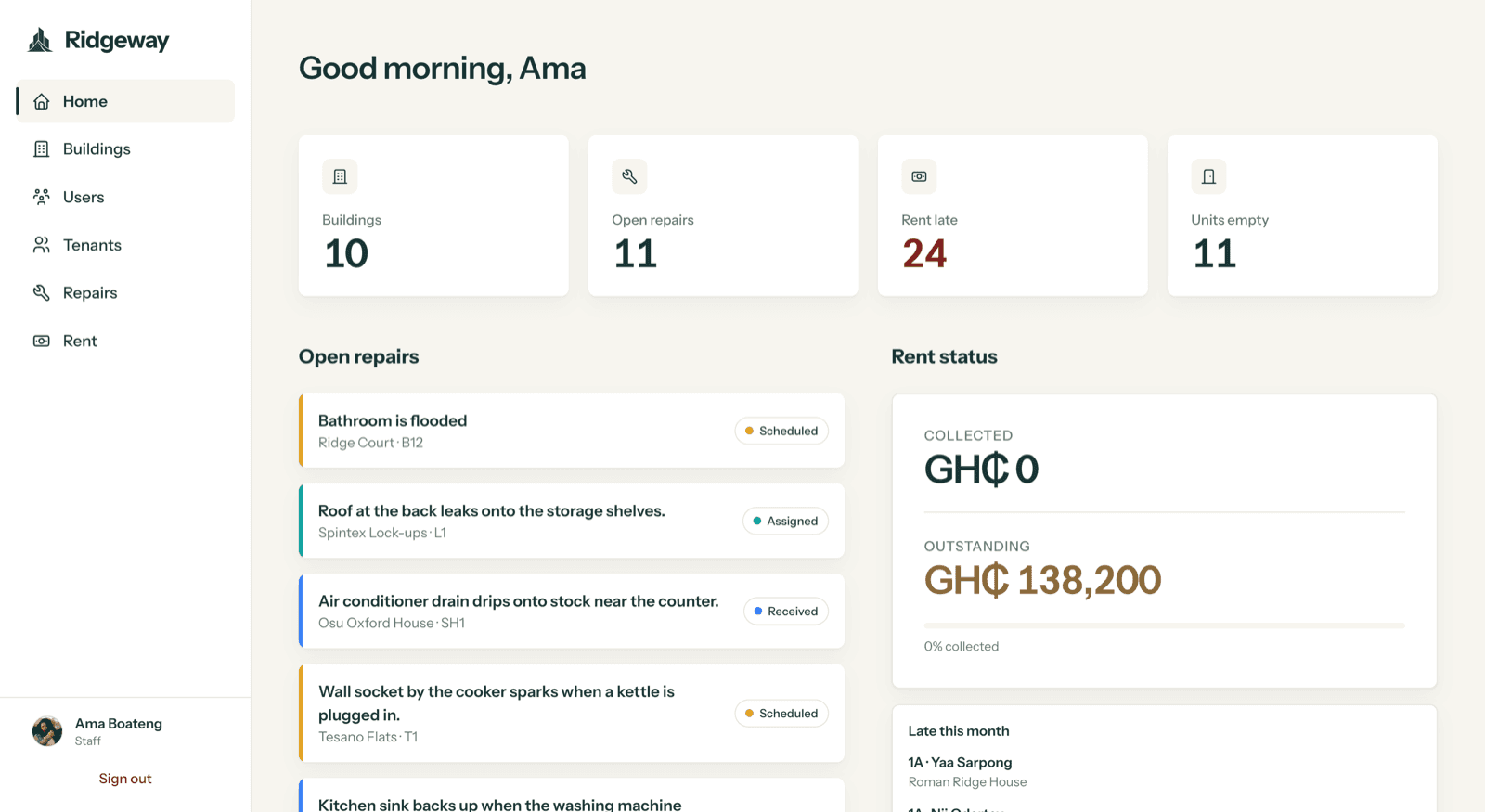Click the Ridge Court · B12 location text
This screenshot has height=812, width=1485.
click(x=370, y=443)
